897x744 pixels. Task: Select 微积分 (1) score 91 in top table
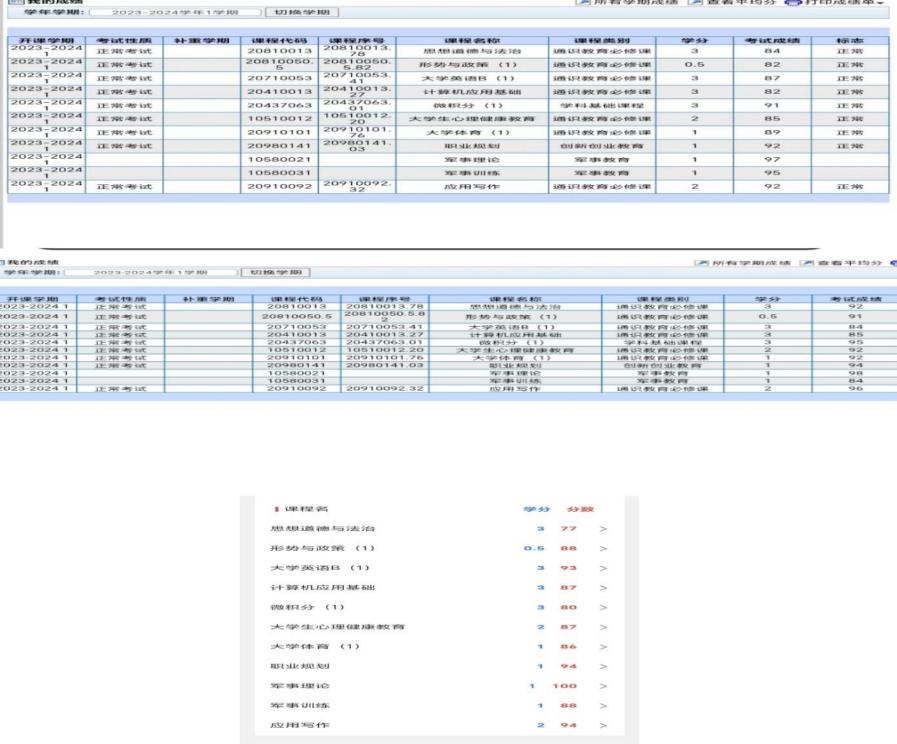click(772, 105)
